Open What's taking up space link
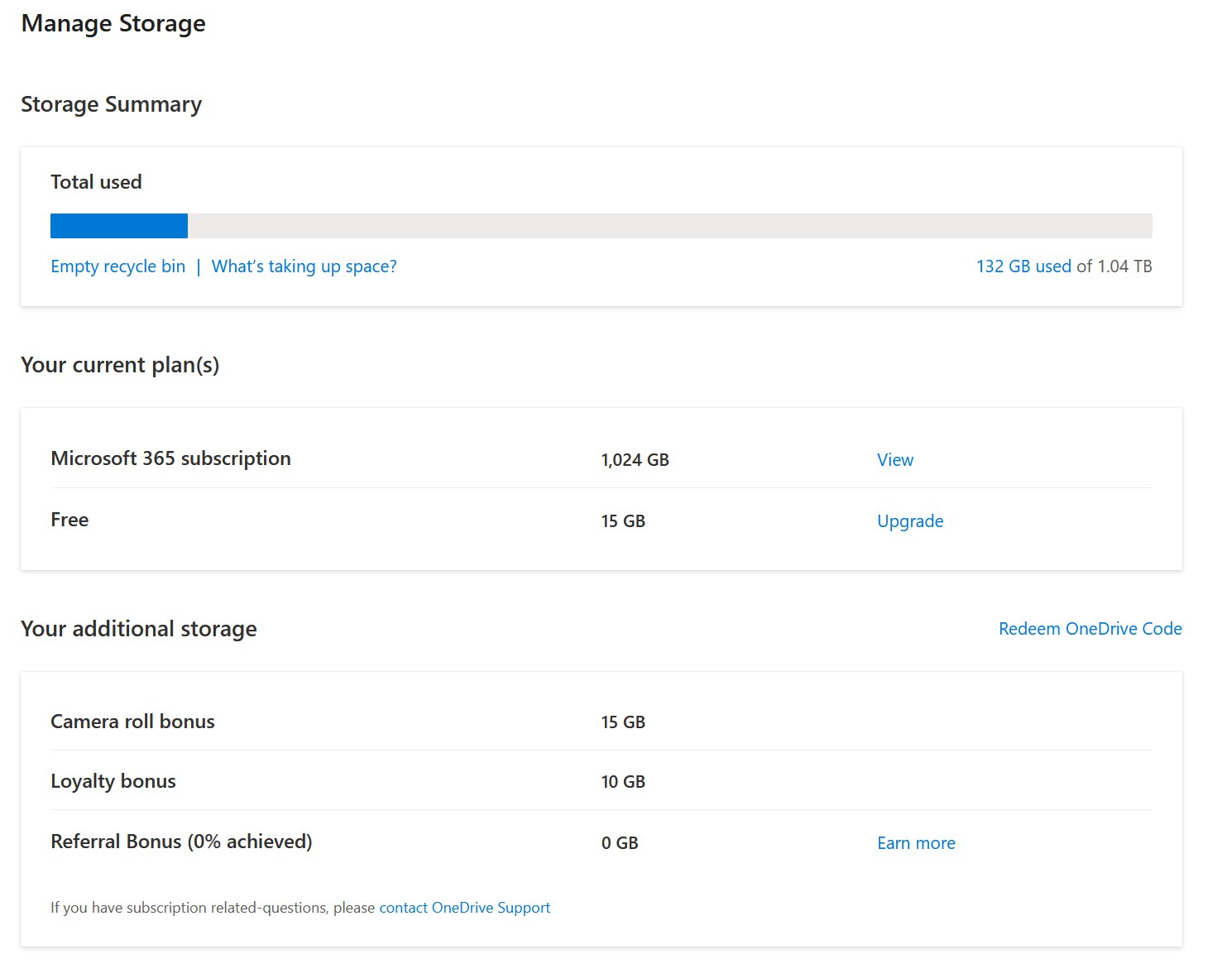Screen dimensions: 1232x964 (304, 266)
